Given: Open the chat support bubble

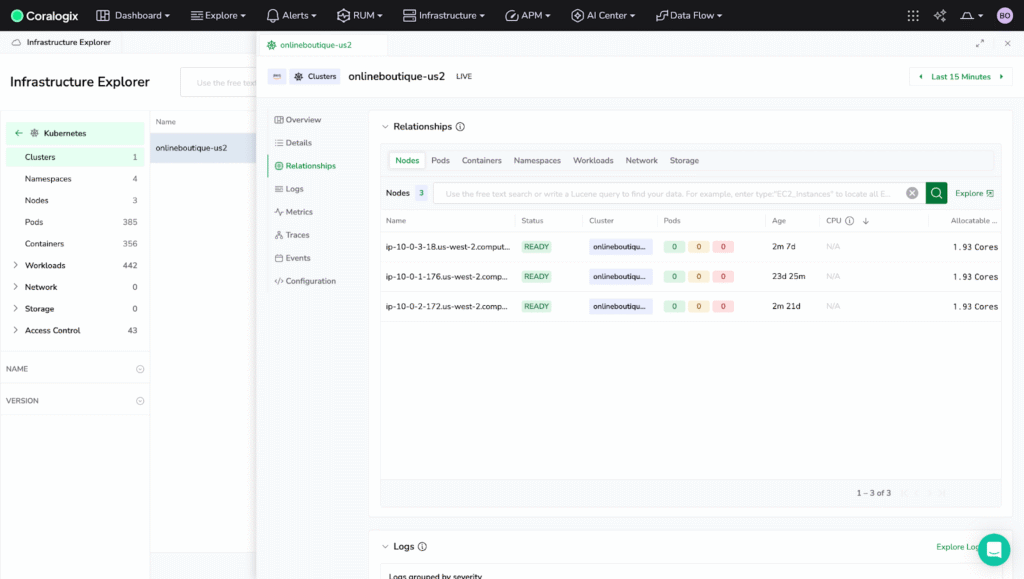Looking at the screenshot, I should 993,550.
